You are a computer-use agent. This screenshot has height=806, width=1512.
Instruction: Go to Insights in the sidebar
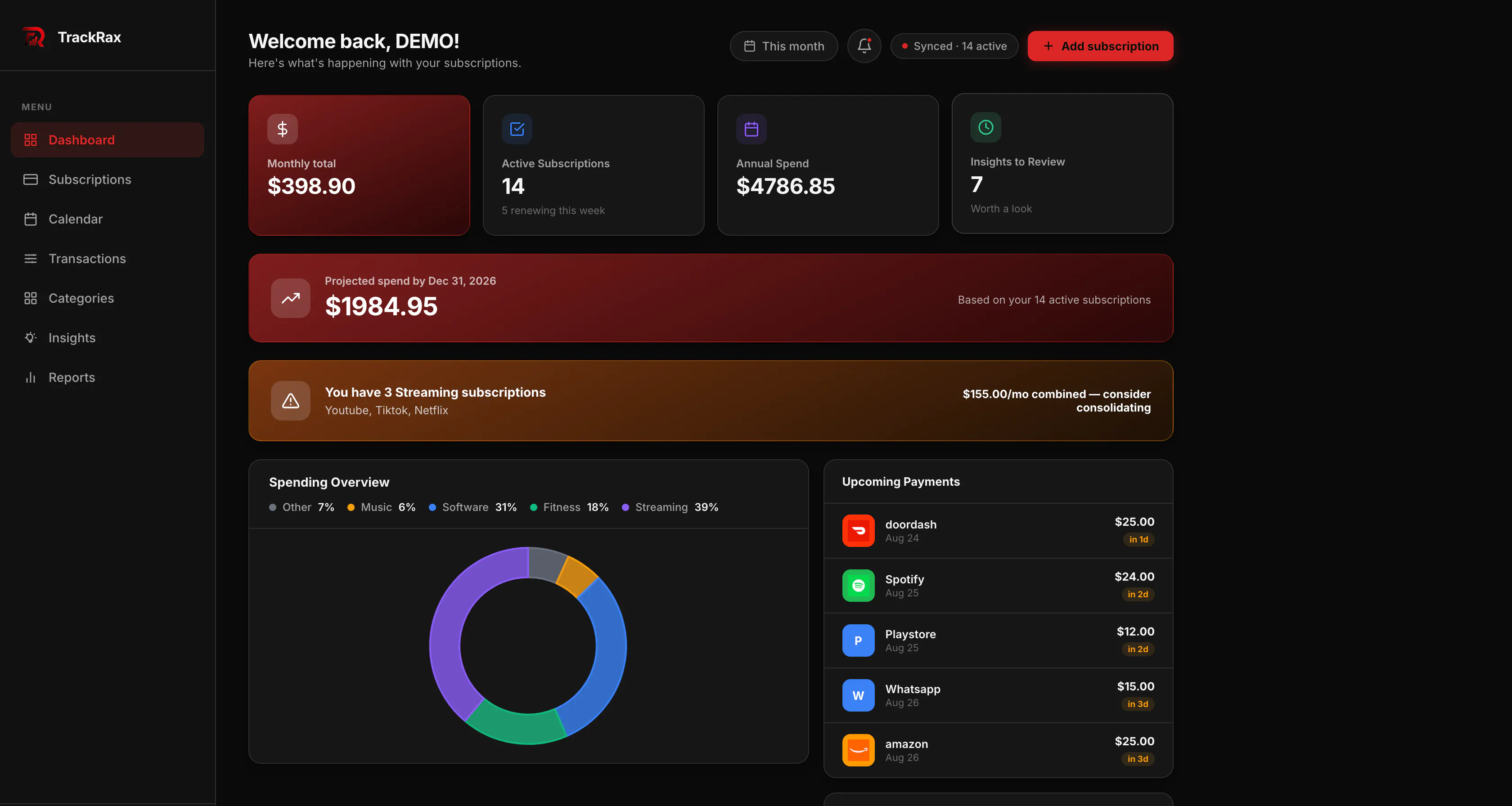(108, 338)
